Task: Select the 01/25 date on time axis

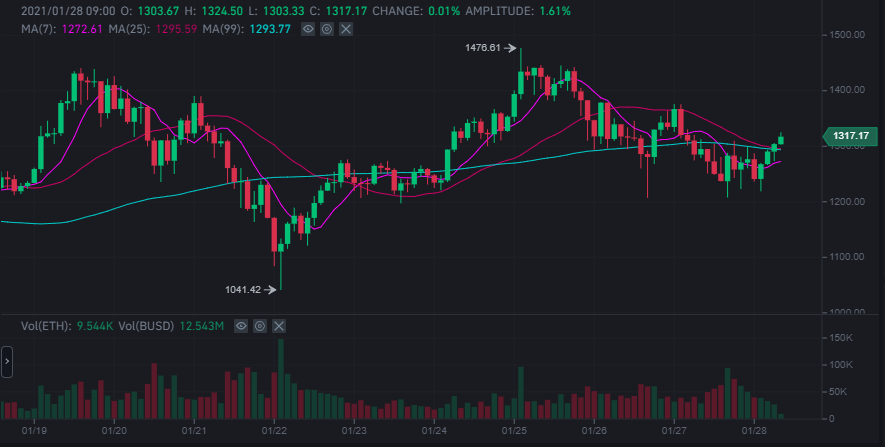Action: click(514, 431)
